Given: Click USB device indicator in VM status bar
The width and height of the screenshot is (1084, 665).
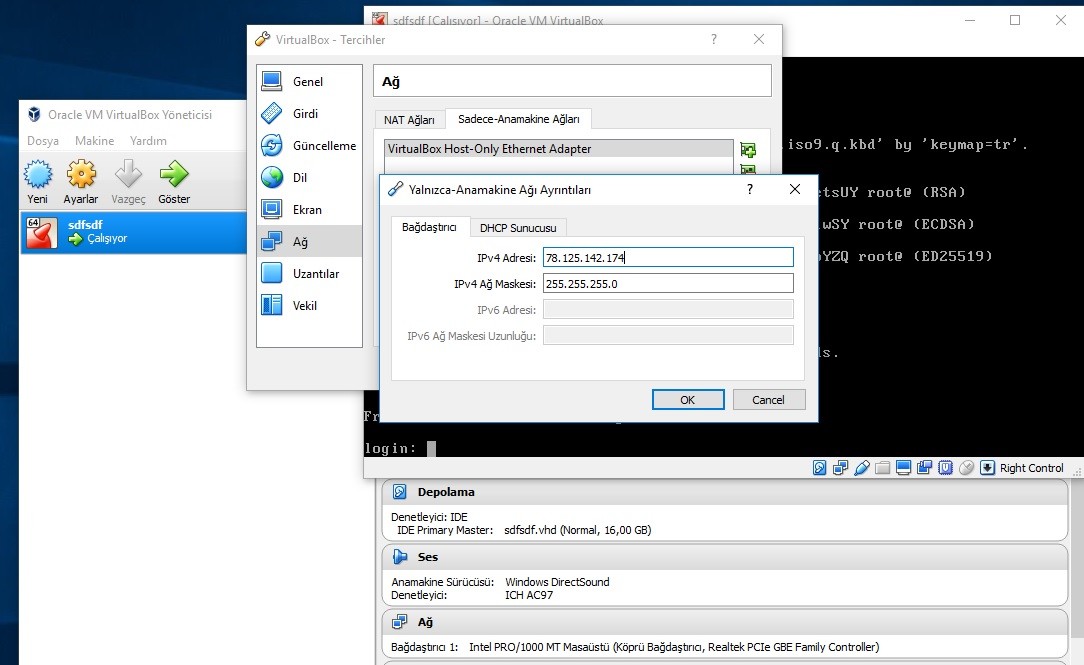Looking at the screenshot, I should (860, 468).
